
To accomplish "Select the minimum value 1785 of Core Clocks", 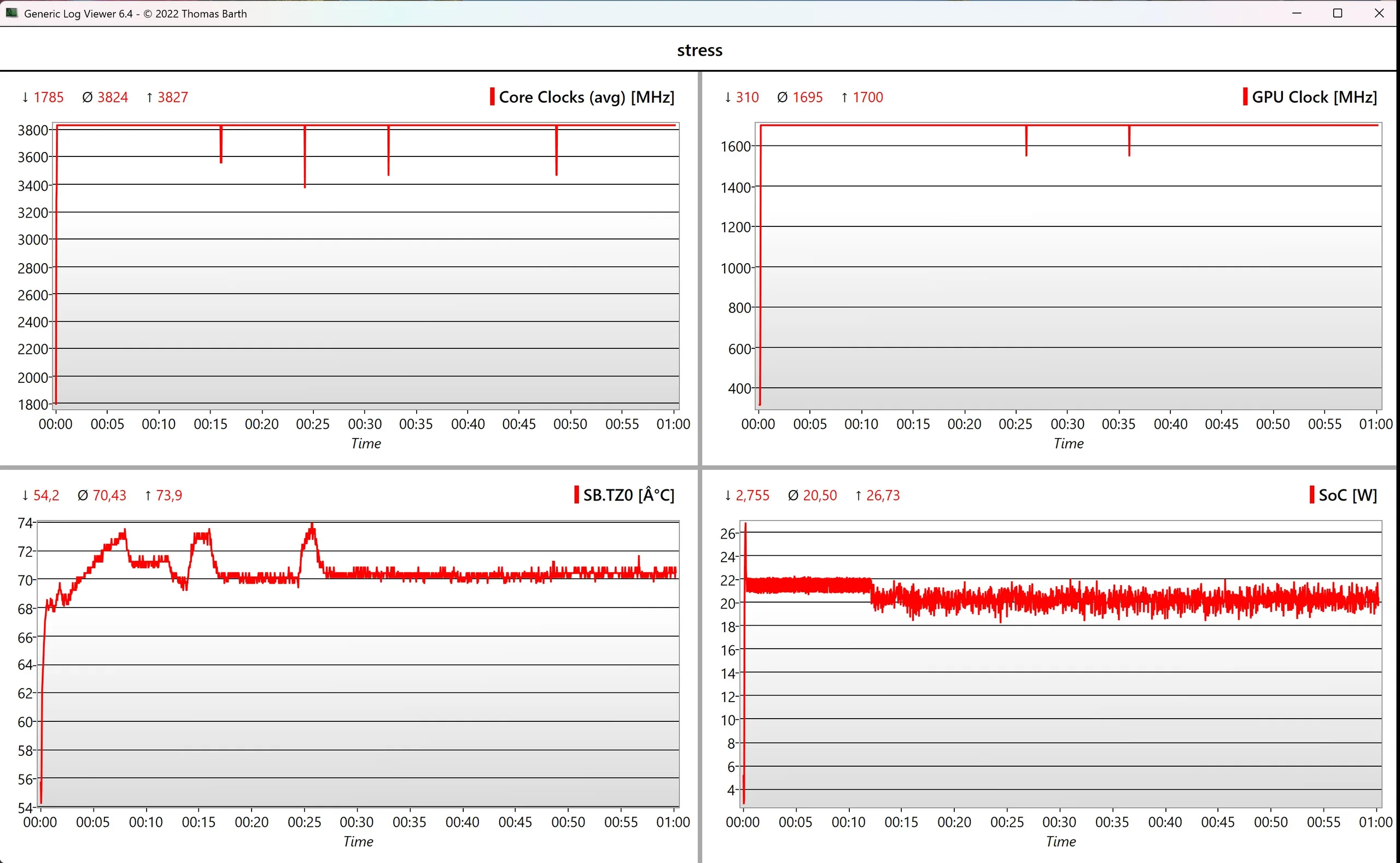I will [x=49, y=97].
